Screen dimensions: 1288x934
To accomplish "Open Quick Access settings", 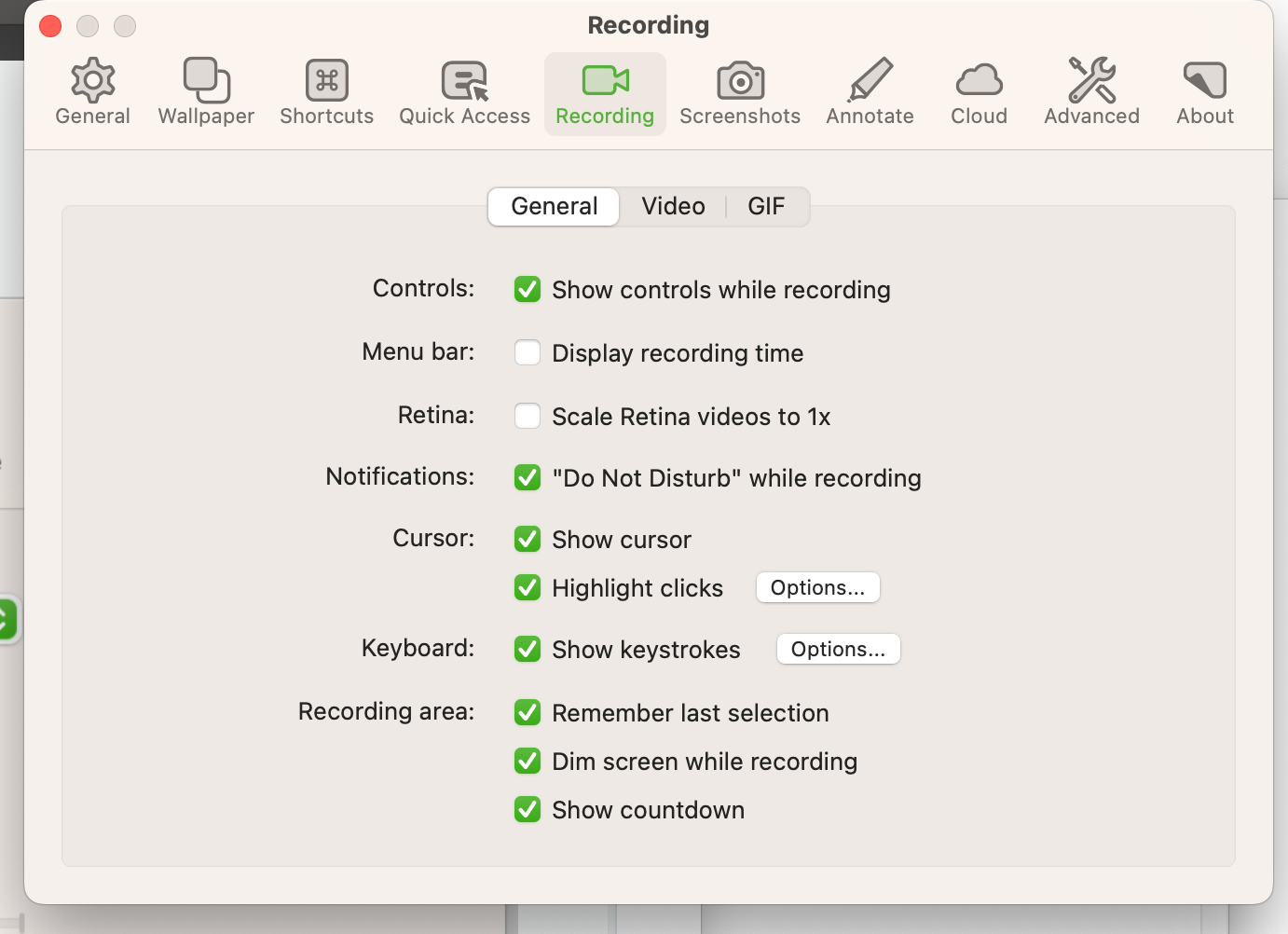I will point(463,90).
